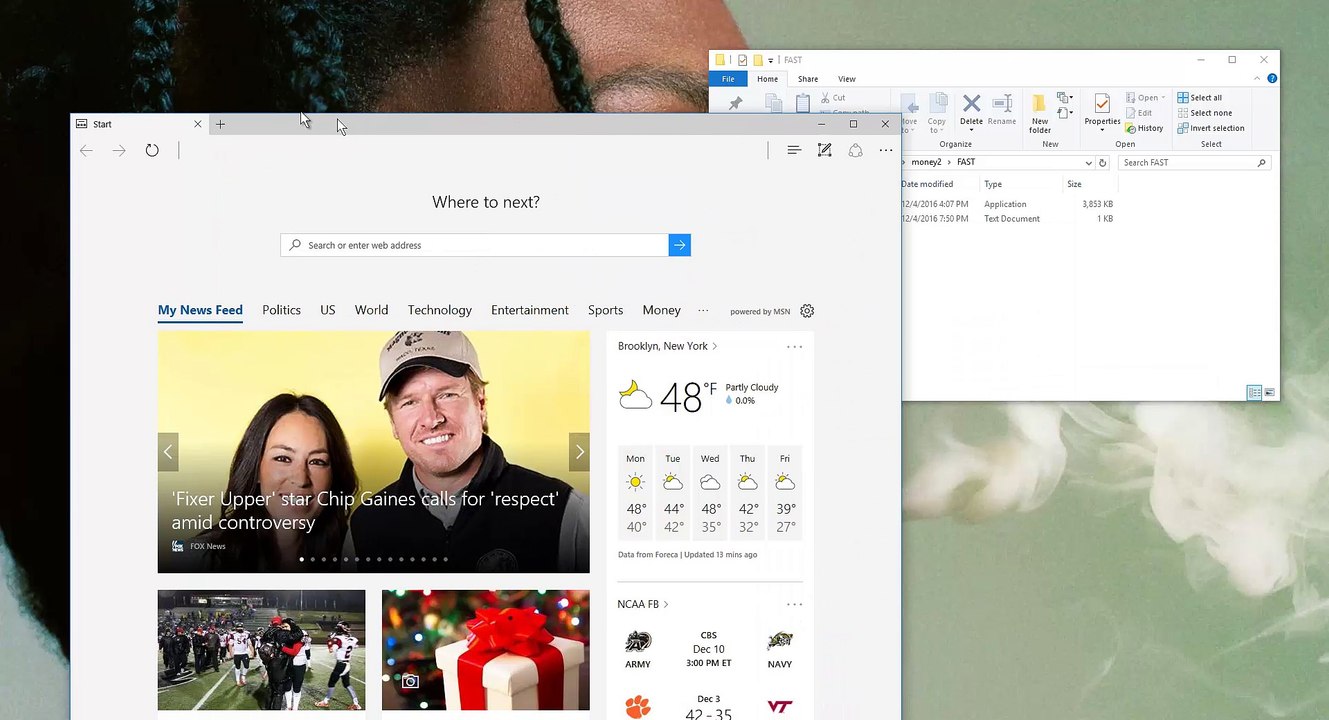Open the Share ribbon tab in File Explorer
The height and width of the screenshot is (720, 1329).
(808, 79)
